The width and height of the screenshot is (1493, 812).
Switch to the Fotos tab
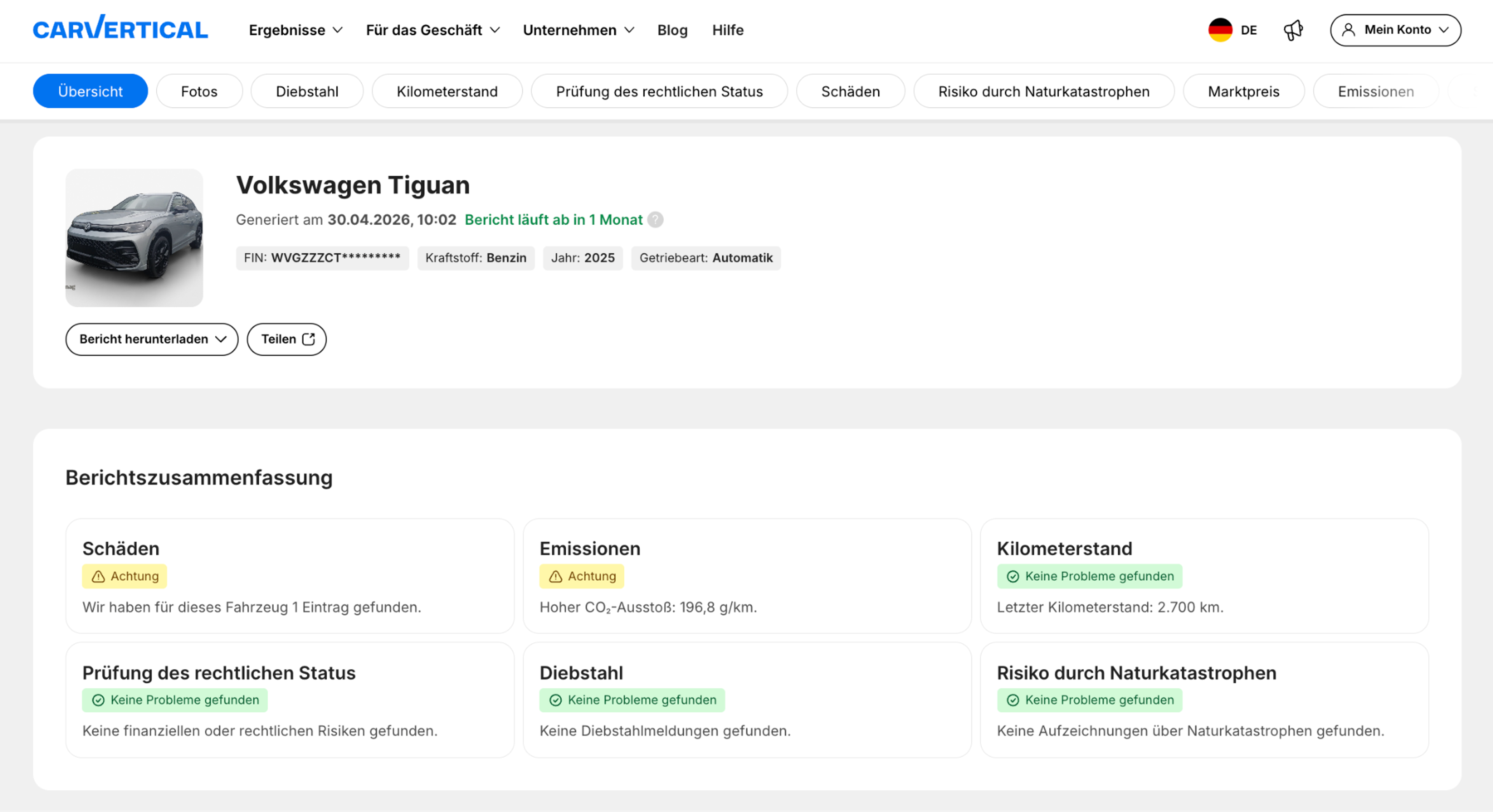tap(199, 91)
